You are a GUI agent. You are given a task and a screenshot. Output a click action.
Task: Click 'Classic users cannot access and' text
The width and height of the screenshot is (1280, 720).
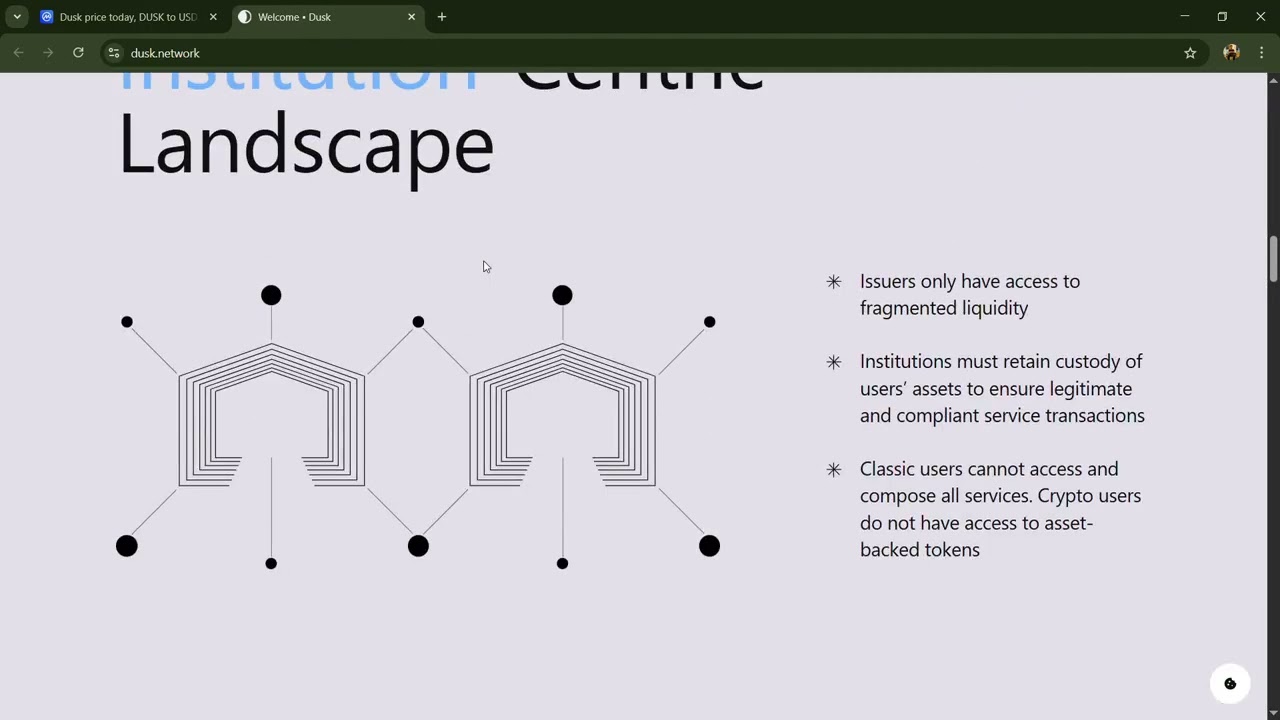coord(989,469)
